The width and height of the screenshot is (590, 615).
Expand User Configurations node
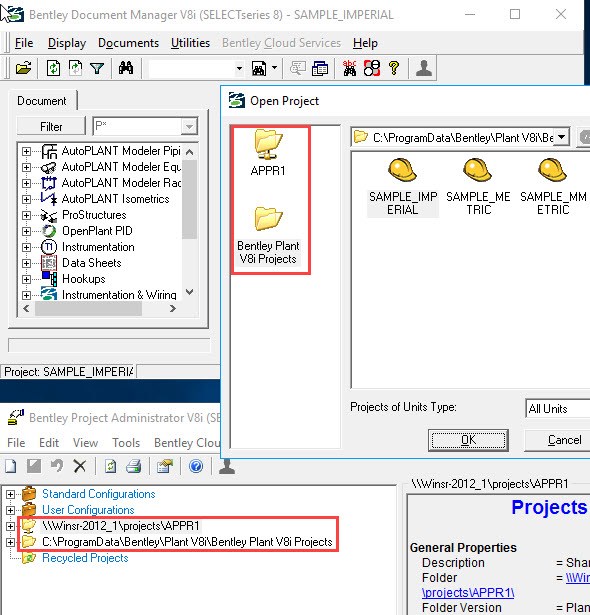(x=11, y=510)
